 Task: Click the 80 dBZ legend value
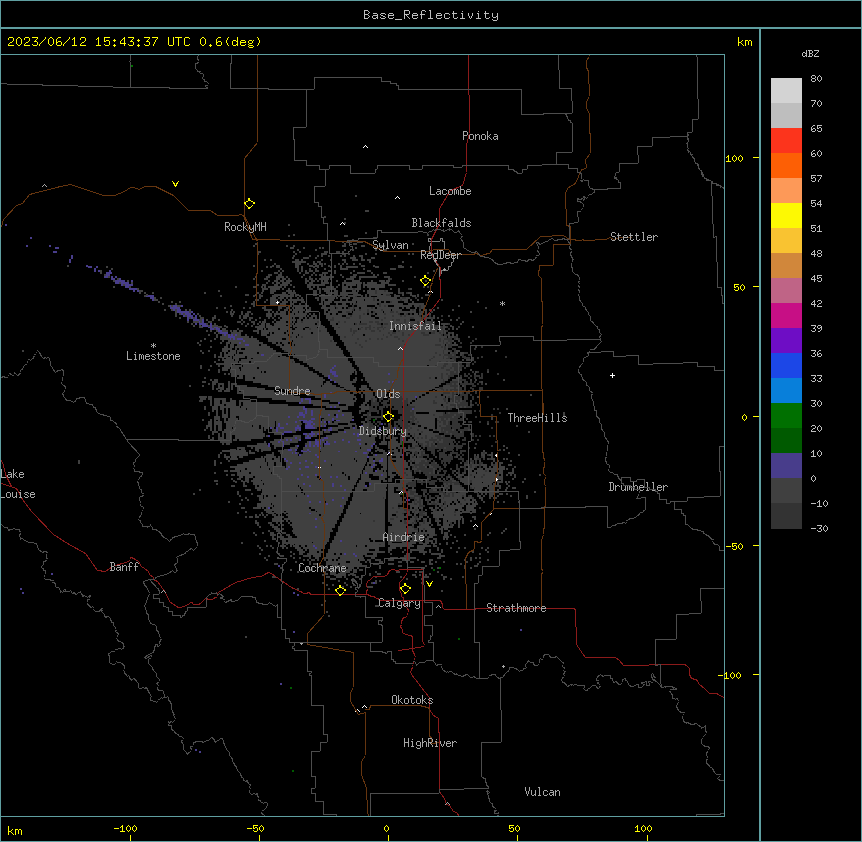pyautogui.click(x=816, y=79)
